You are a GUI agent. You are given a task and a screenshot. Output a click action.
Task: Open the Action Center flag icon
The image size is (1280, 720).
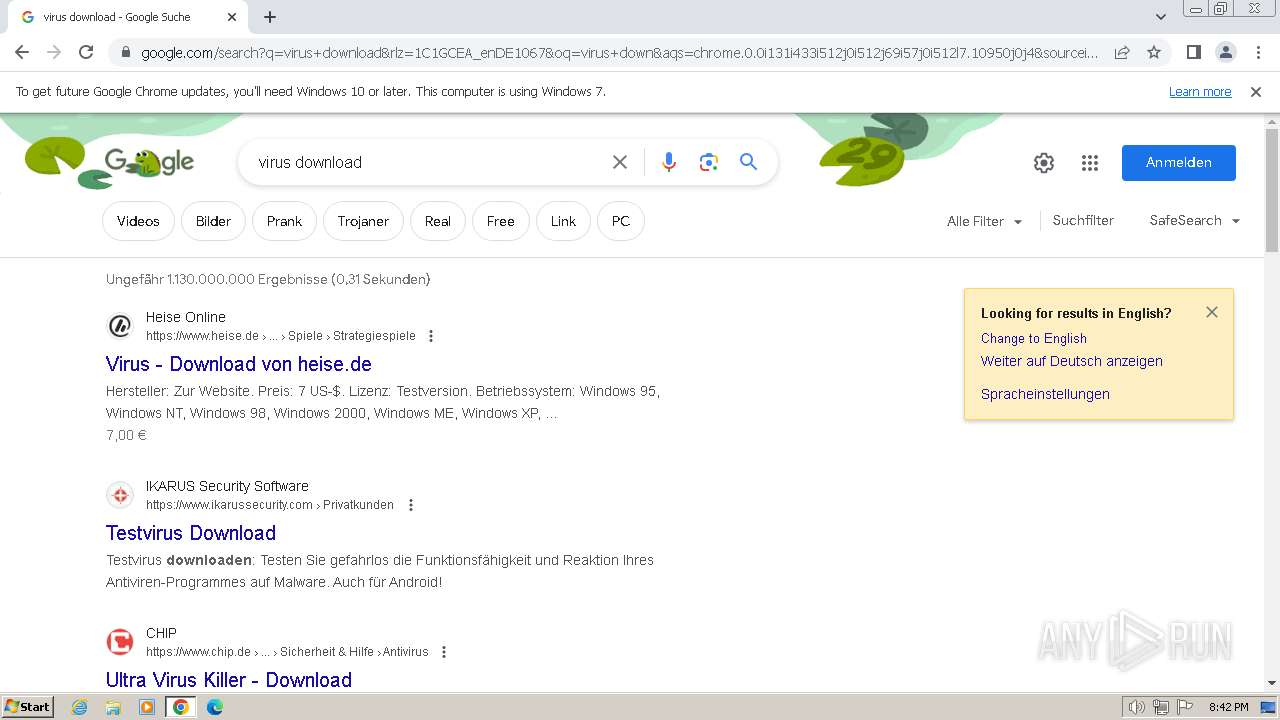point(1184,707)
